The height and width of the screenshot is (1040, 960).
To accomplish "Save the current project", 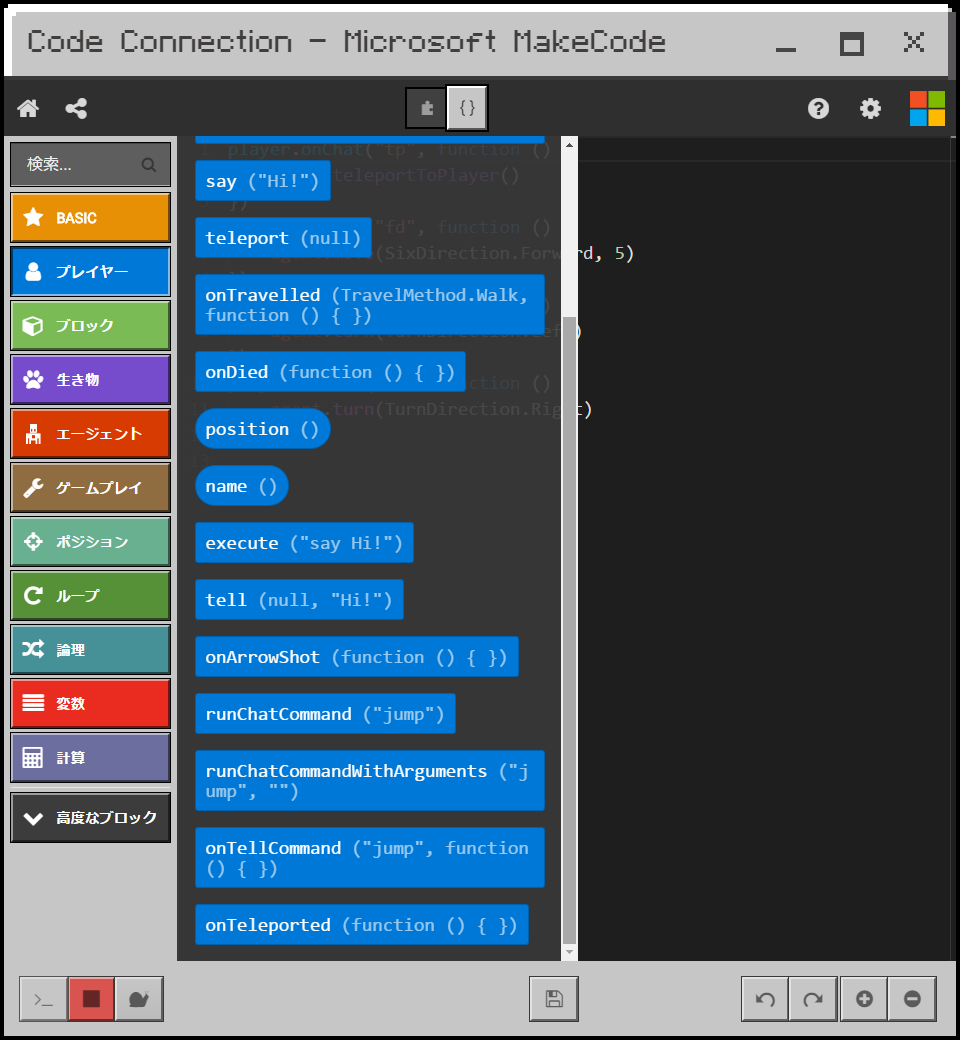I will point(553,998).
